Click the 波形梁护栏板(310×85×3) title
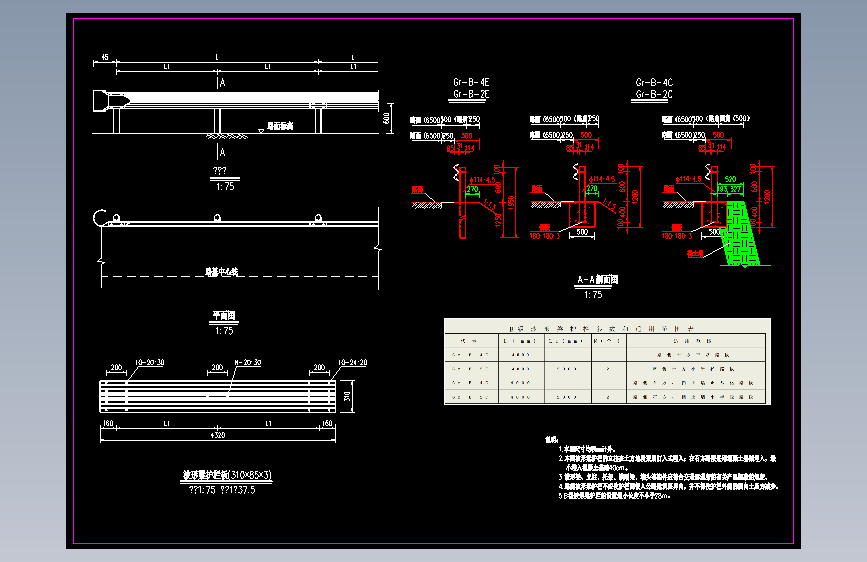This screenshot has width=867, height=562. [227, 475]
